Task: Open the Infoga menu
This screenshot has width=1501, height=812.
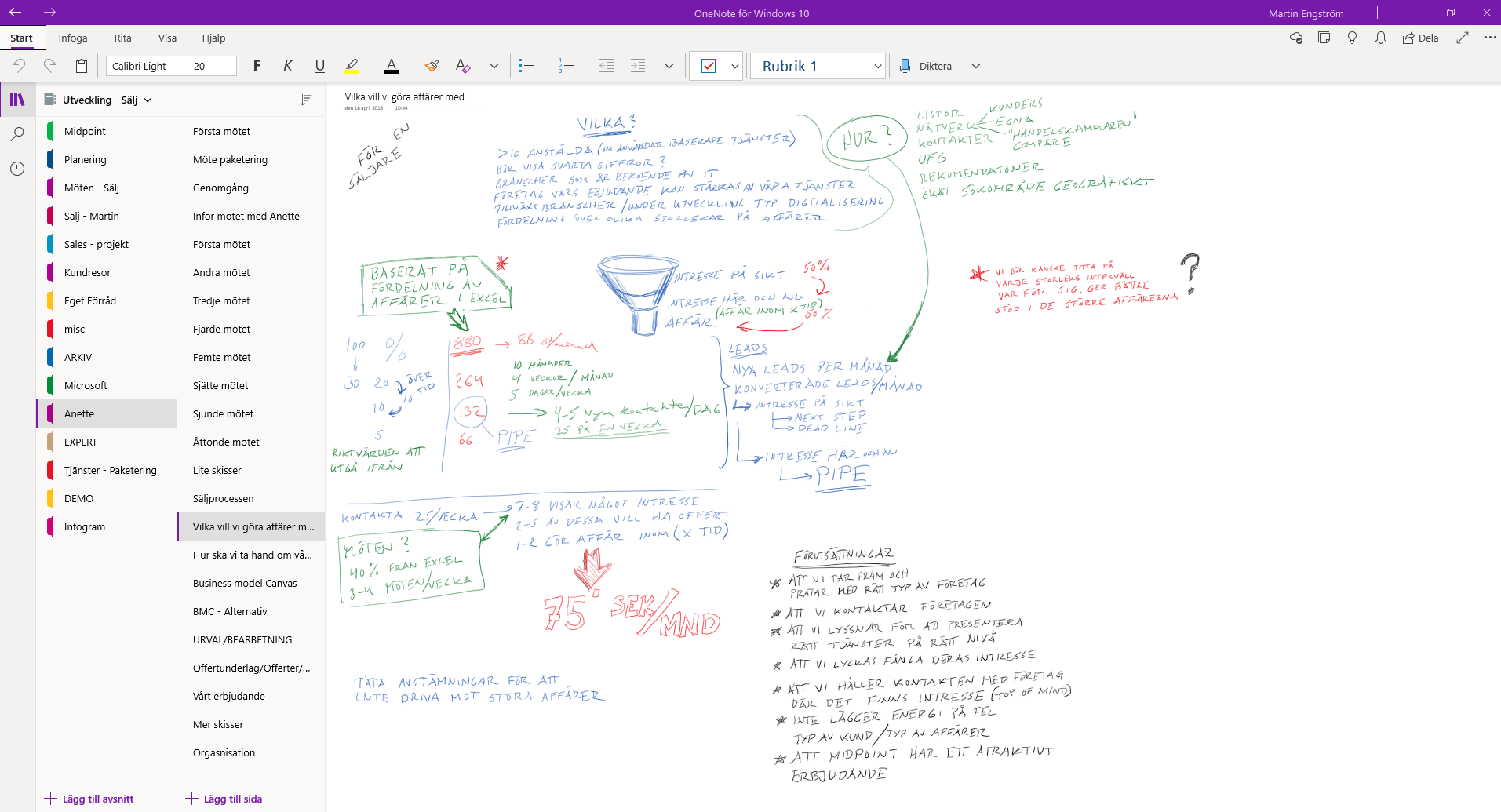Action: (x=73, y=38)
